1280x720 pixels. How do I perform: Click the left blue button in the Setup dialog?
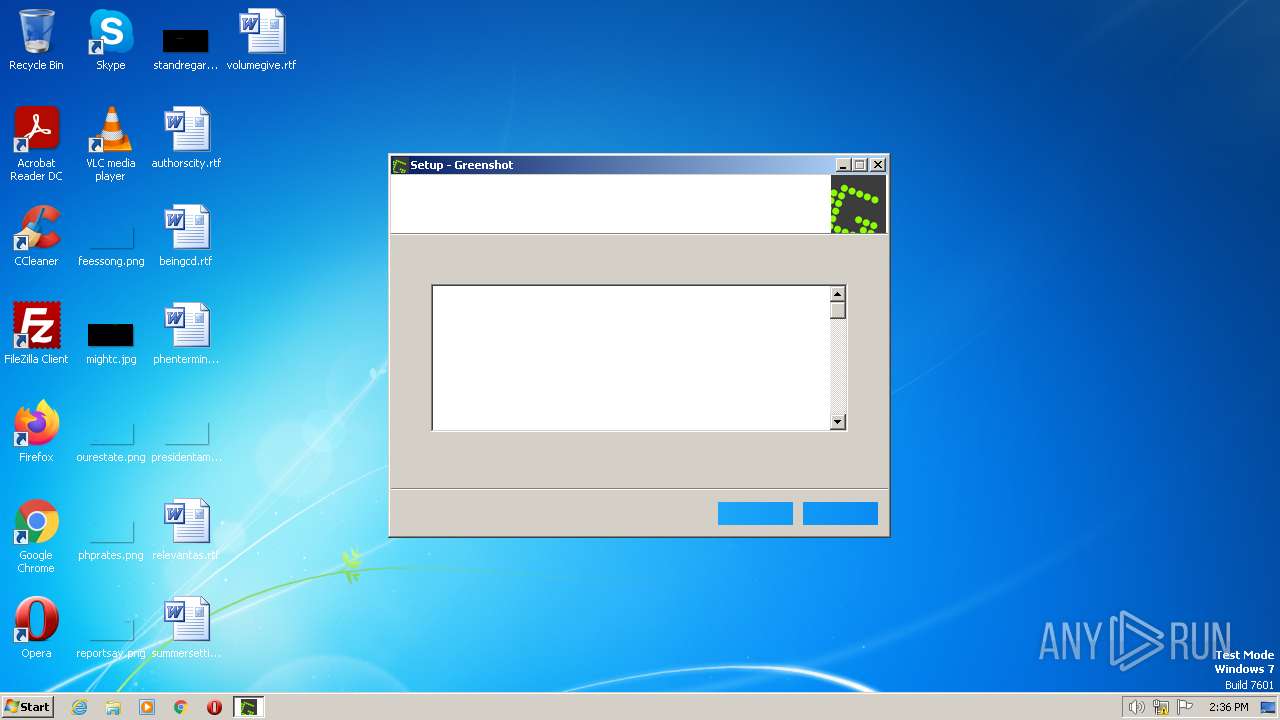(x=755, y=513)
